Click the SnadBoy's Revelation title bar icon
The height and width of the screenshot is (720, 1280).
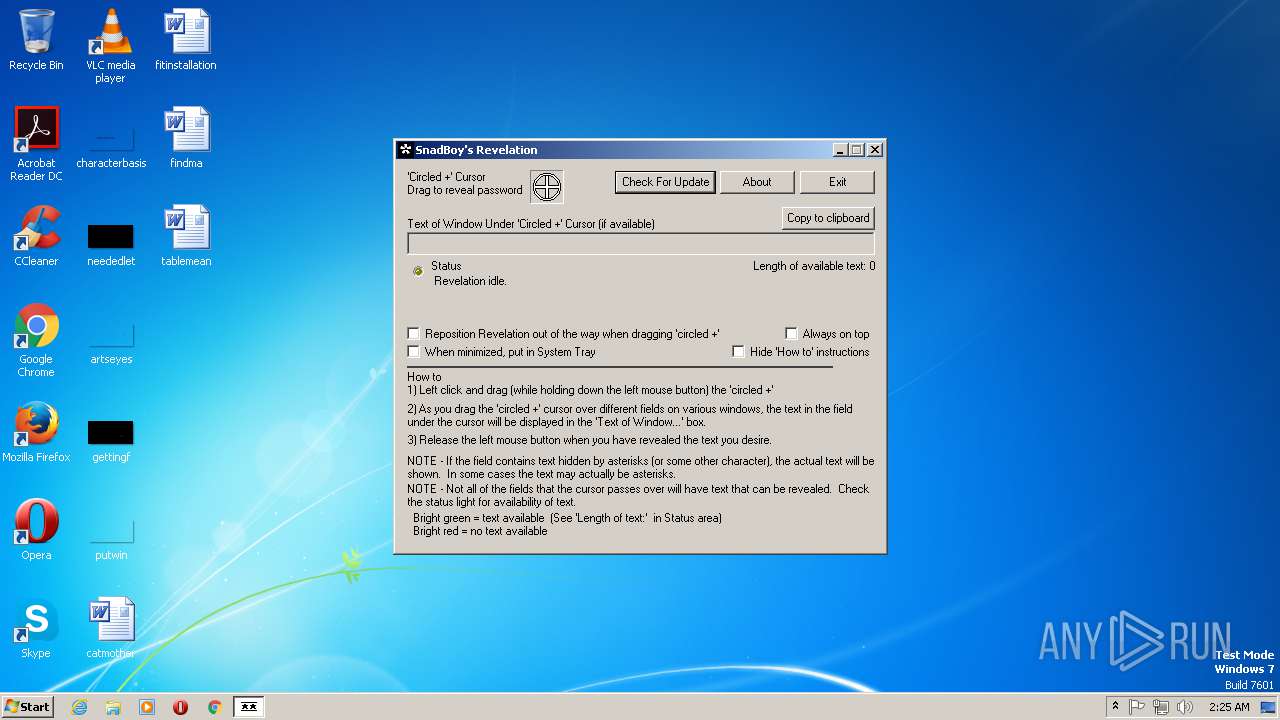tap(405, 150)
